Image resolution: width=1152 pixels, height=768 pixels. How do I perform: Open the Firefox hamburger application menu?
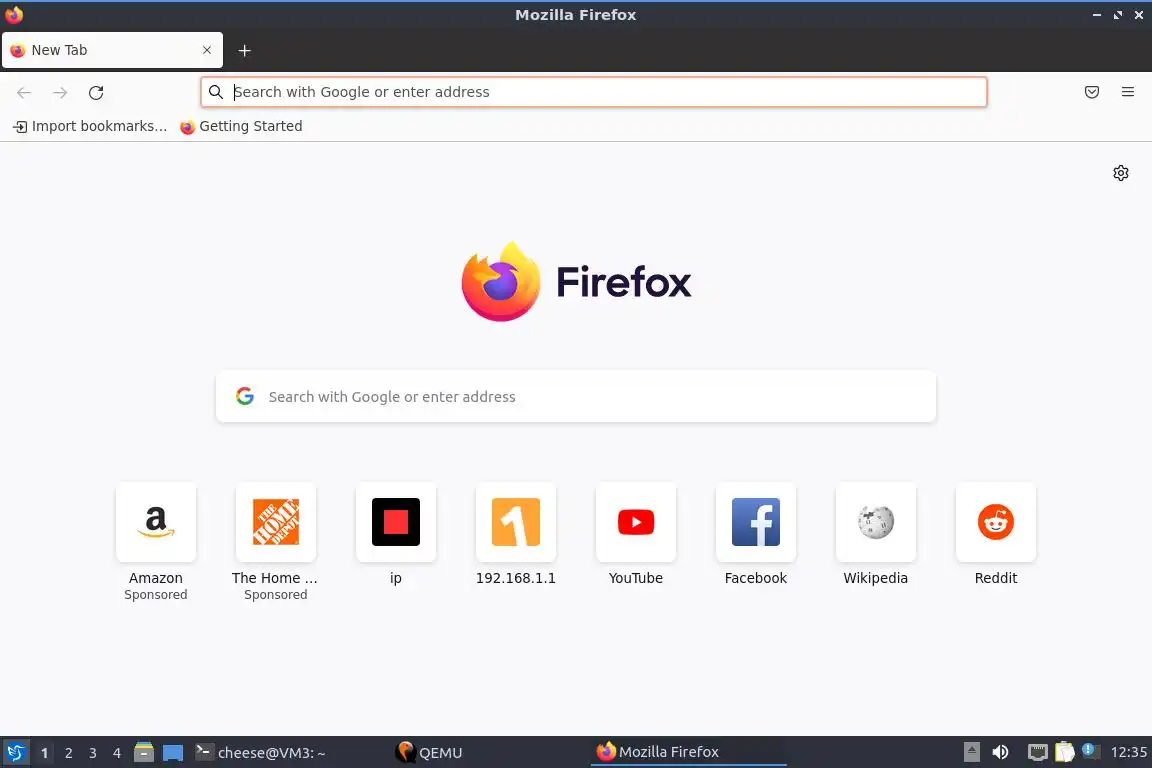(1128, 92)
